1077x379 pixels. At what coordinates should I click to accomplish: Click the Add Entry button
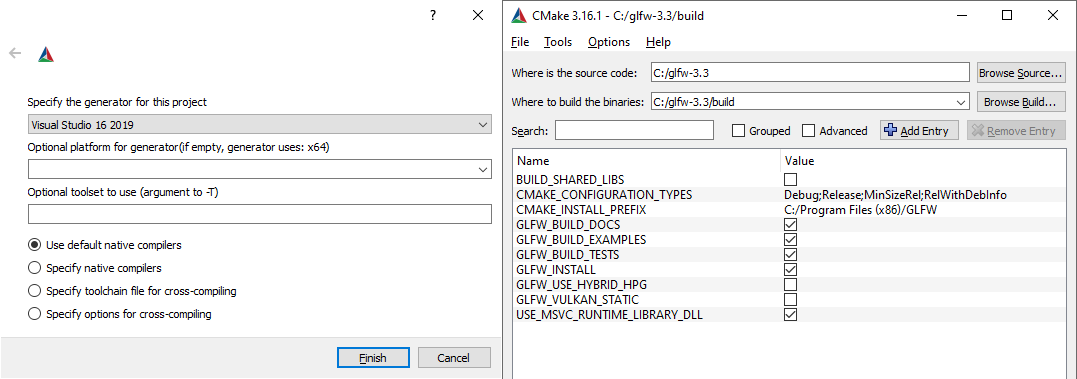tap(919, 130)
